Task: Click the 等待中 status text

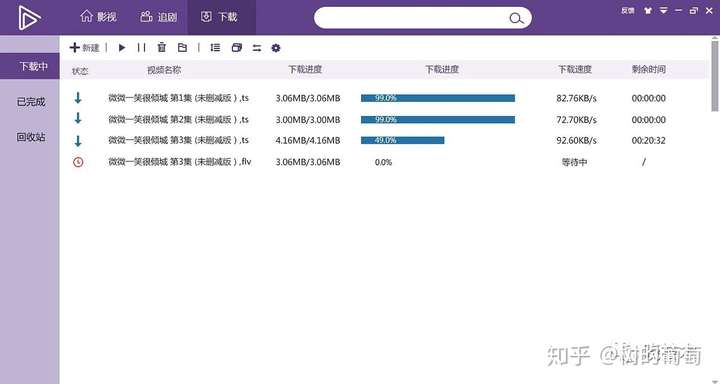Action: (574, 162)
